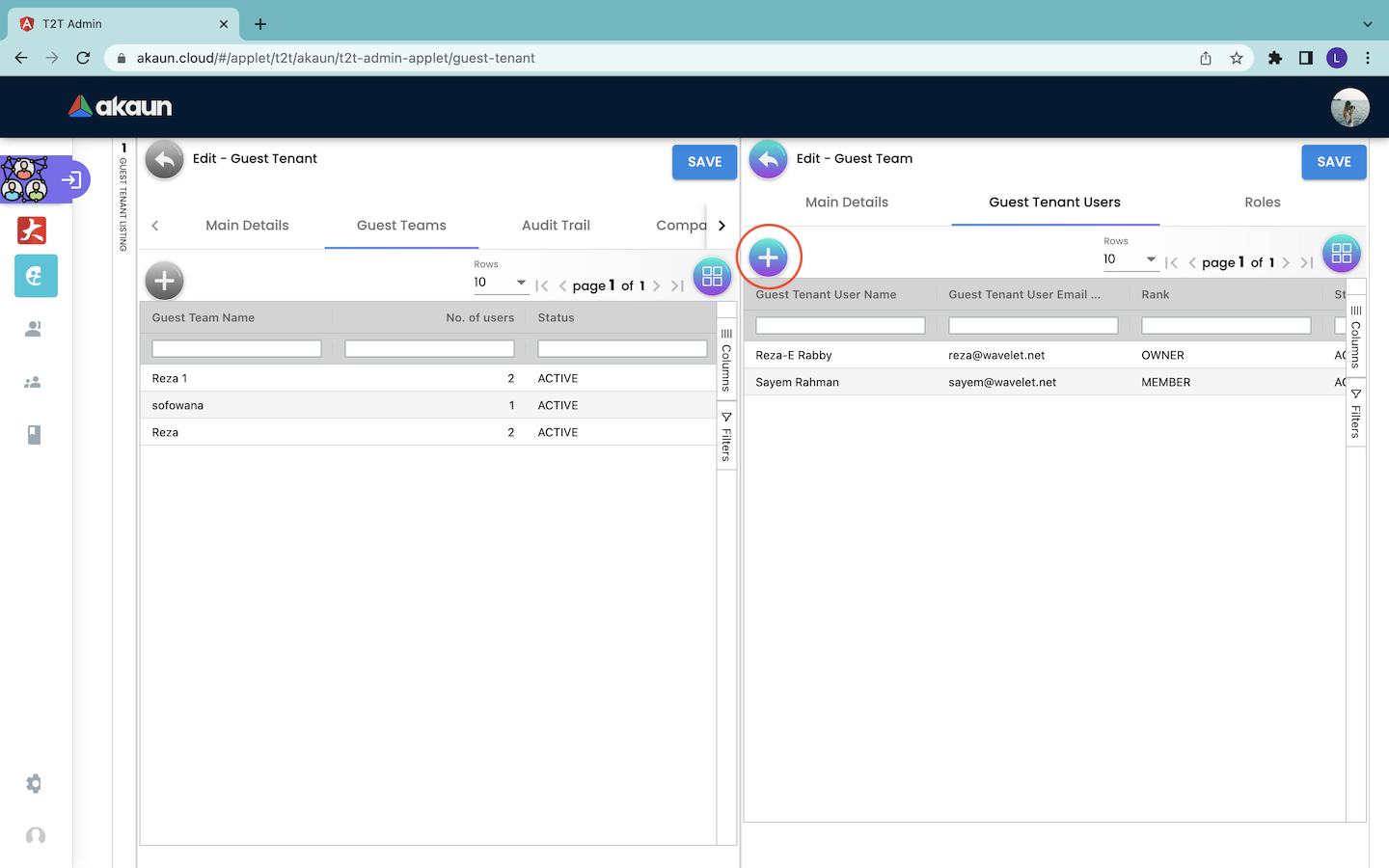Click the add Guest Tenant User plus button
This screenshot has width=1389, height=868.
click(768, 258)
